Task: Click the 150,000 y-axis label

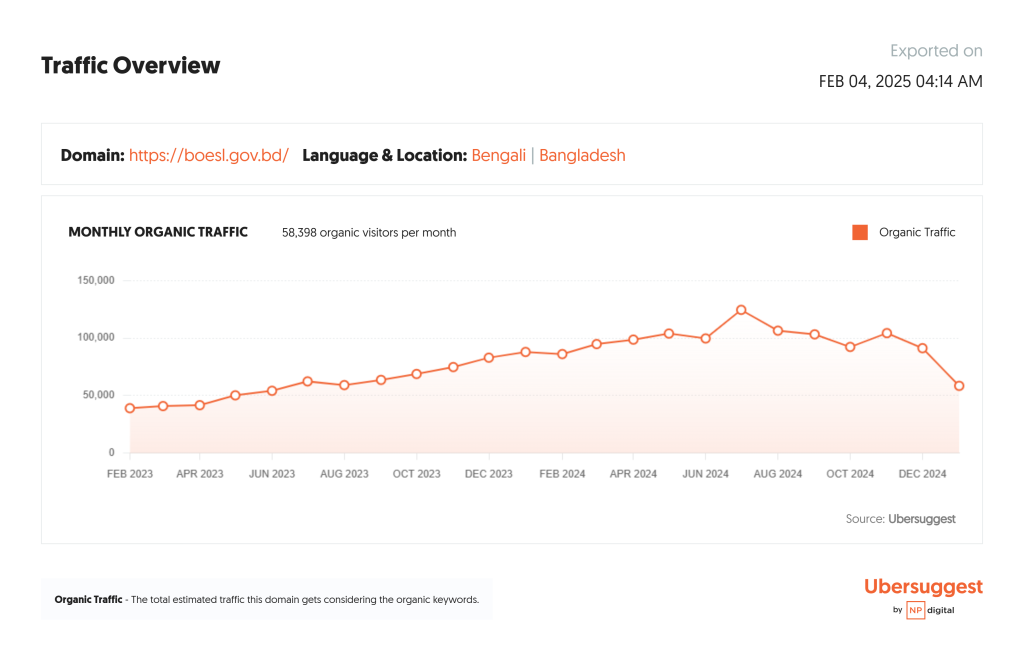Action: pos(96,280)
